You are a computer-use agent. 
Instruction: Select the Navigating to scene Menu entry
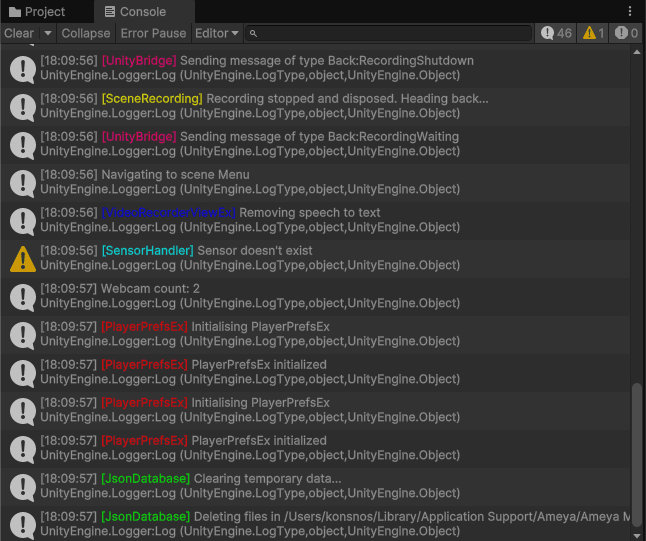(x=315, y=182)
